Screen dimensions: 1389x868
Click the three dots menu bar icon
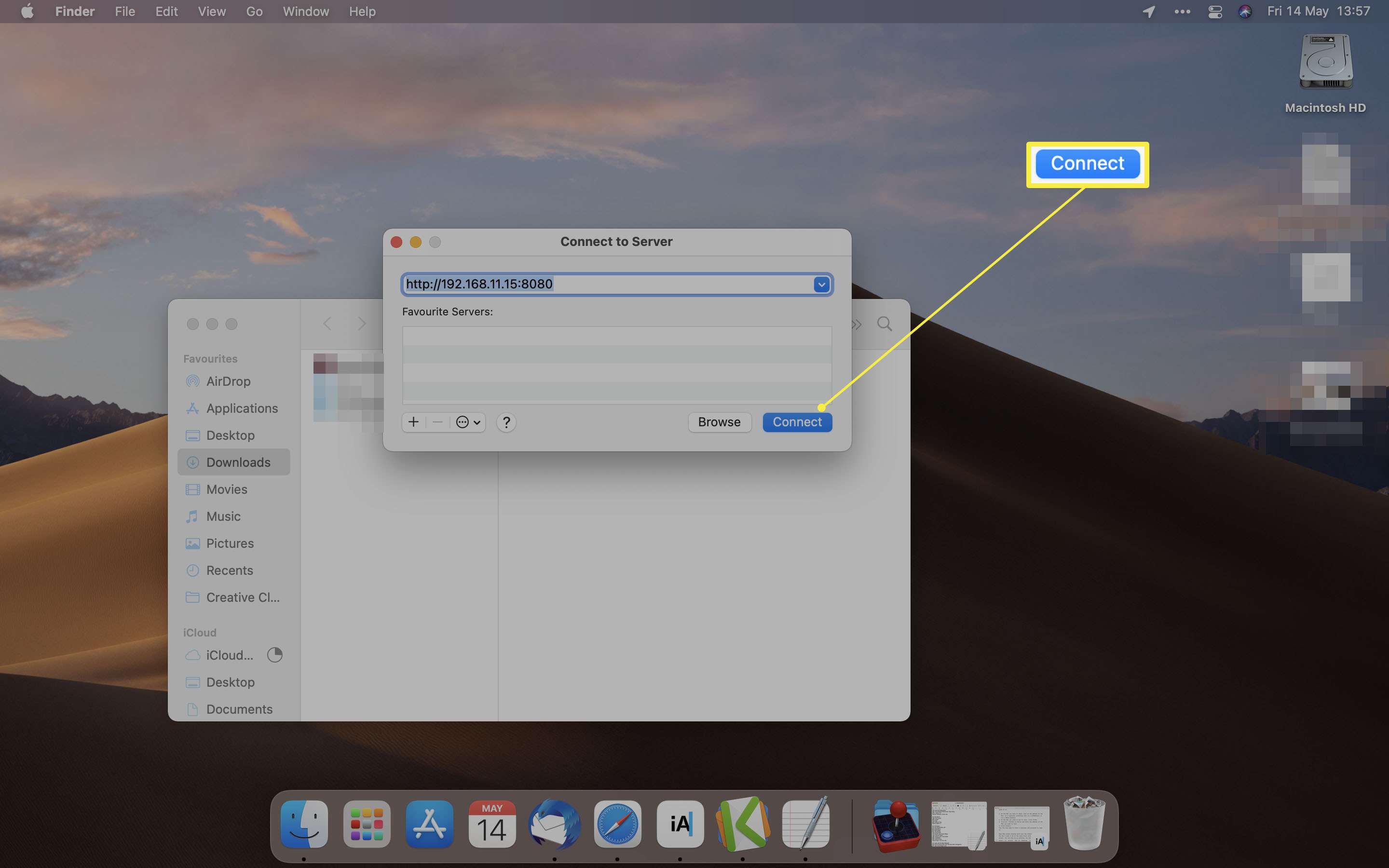[1182, 12]
